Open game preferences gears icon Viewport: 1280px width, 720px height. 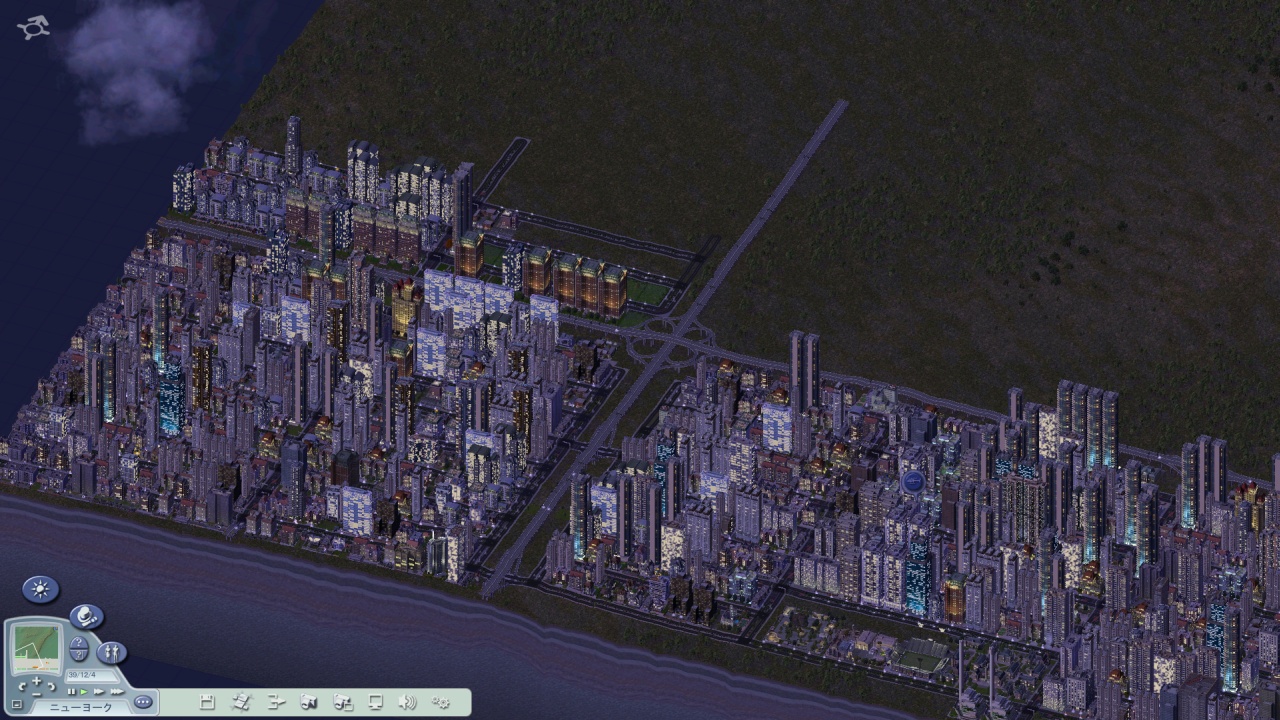(440, 702)
